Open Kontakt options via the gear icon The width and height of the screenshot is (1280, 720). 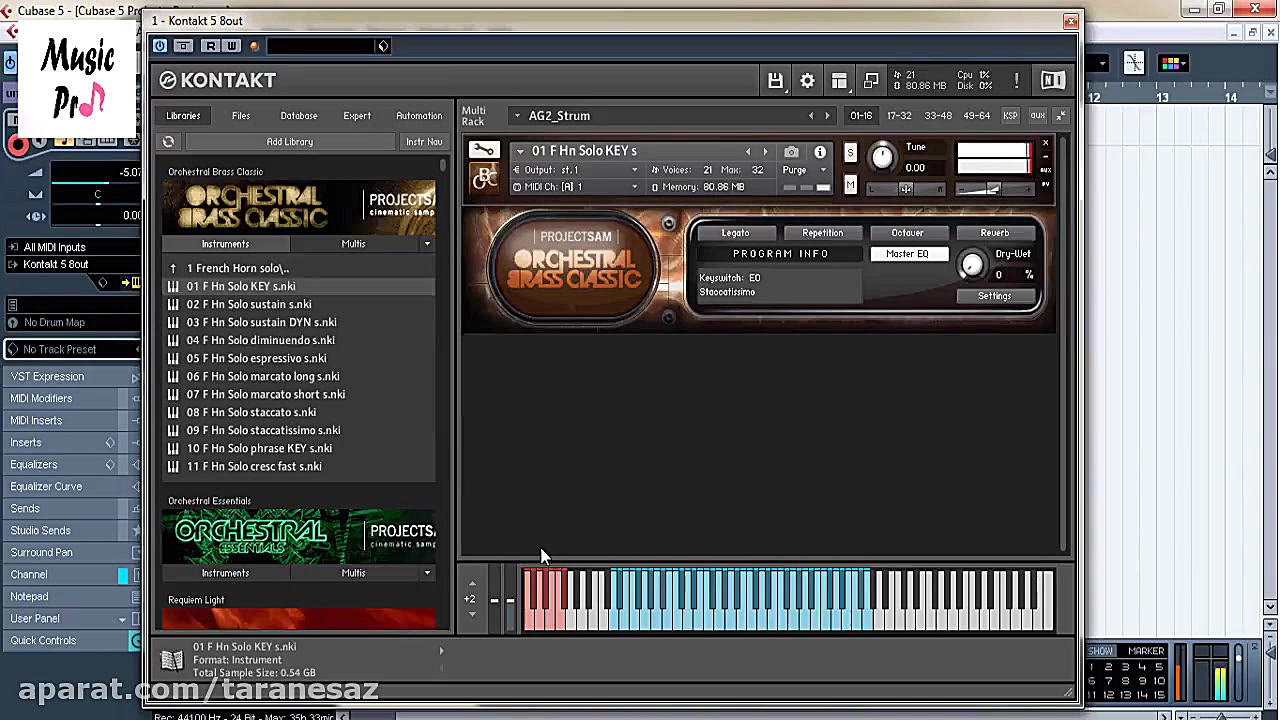point(807,81)
